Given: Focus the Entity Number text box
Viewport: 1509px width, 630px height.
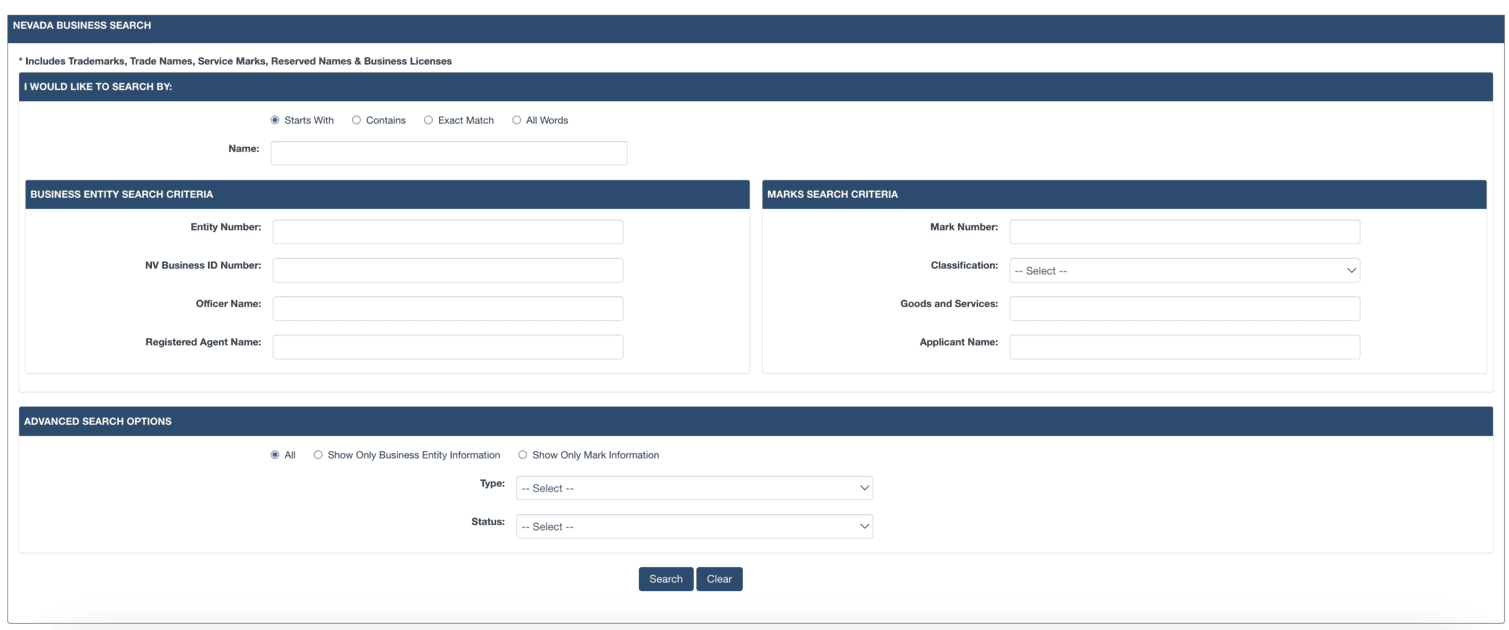Looking at the screenshot, I should [x=447, y=232].
